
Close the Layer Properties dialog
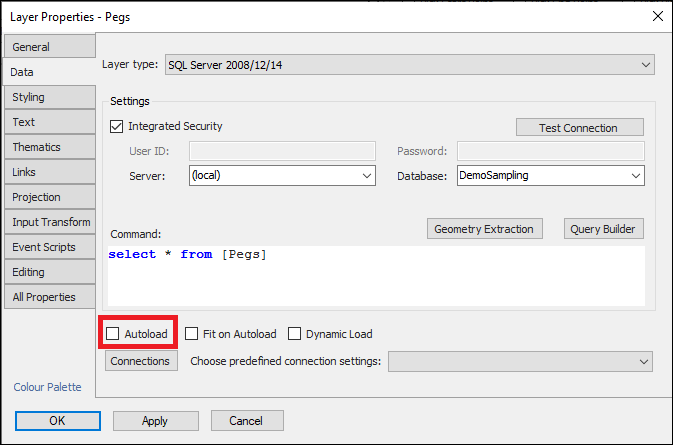[655, 16]
